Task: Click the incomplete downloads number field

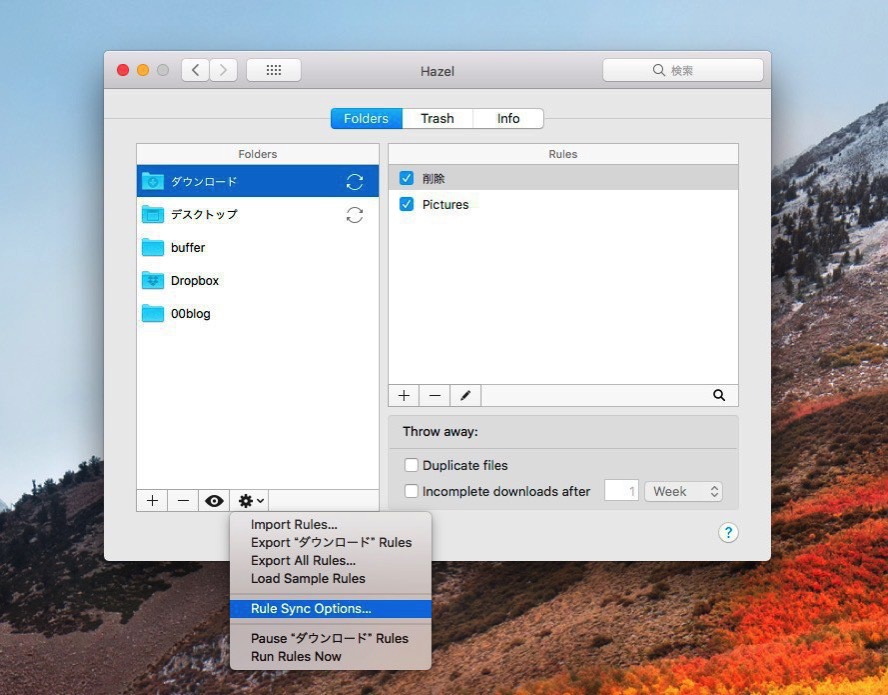Action: pyautogui.click(x=621, y=491)
